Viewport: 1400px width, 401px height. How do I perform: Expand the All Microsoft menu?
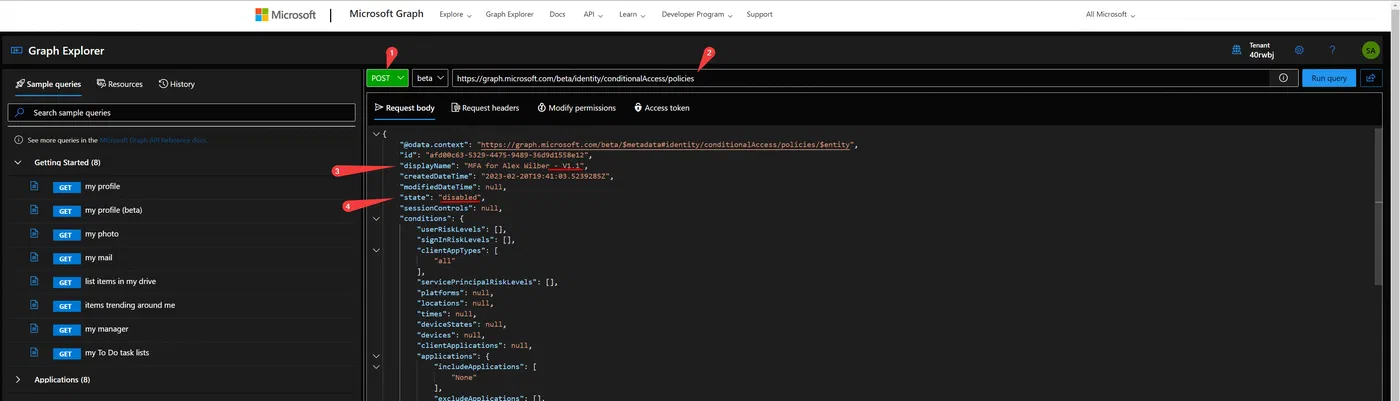click(1110, 15)
